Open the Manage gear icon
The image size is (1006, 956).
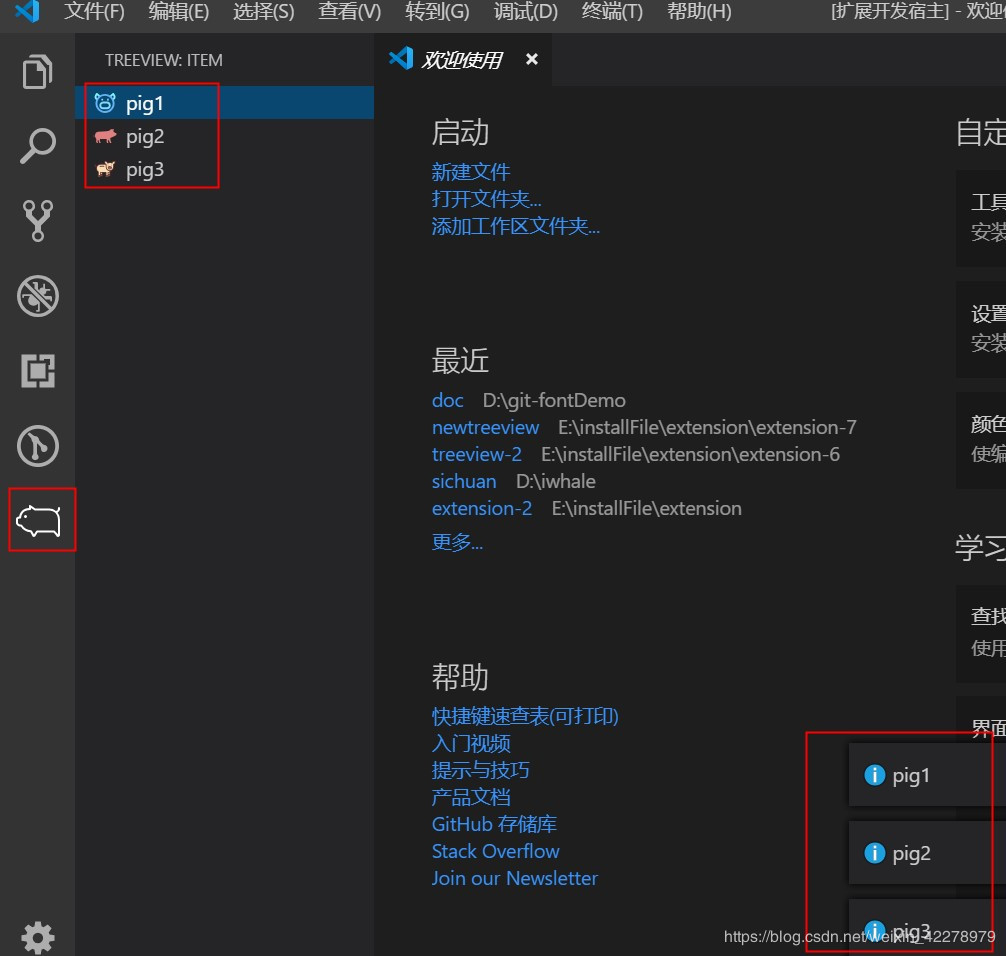37,937
